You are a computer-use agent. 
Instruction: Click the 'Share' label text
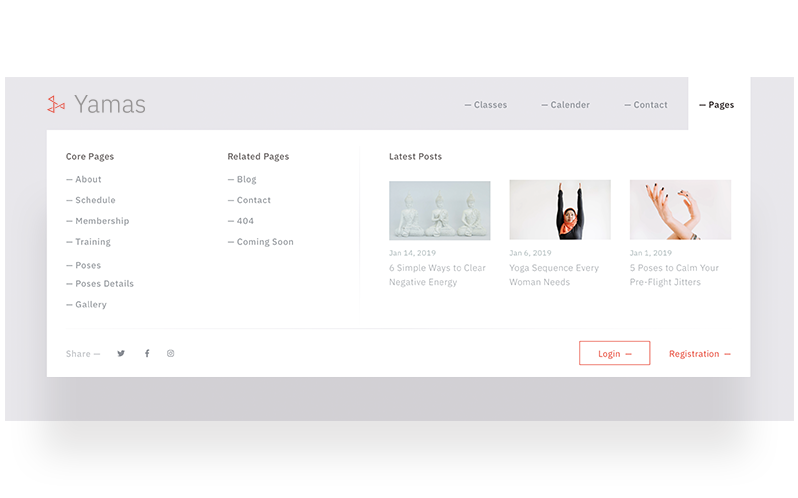(x=78, y=354)
